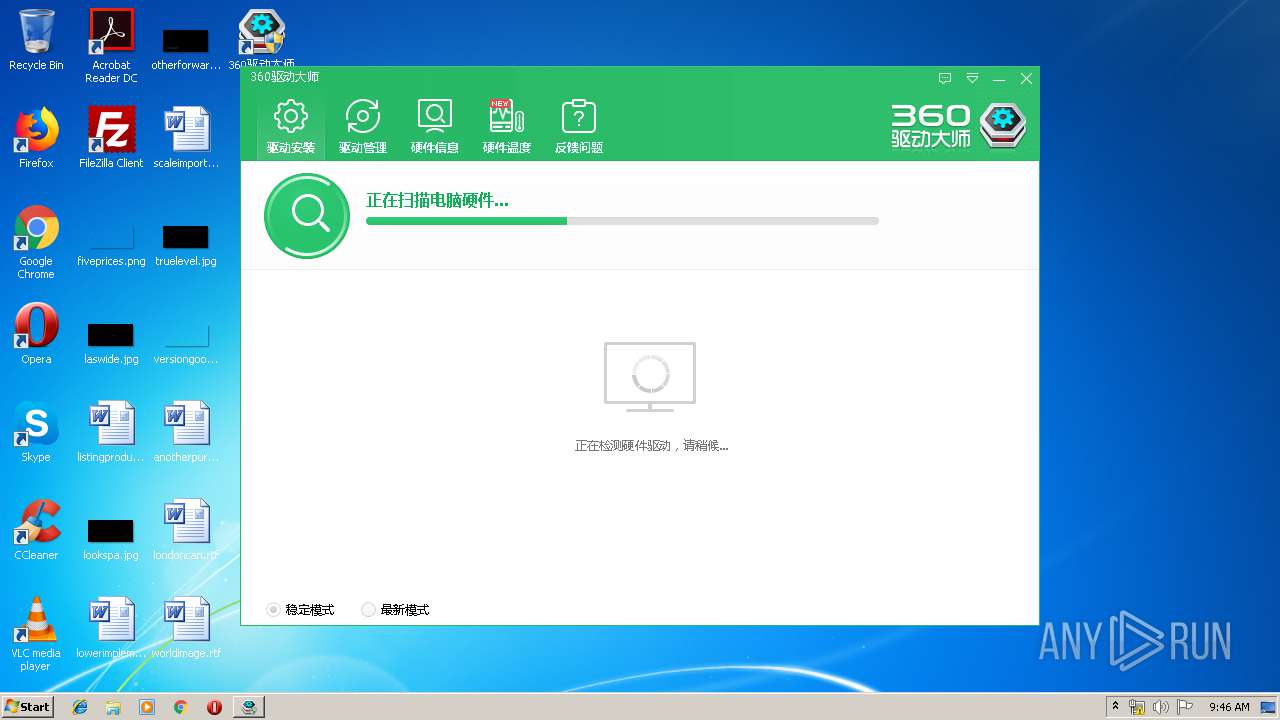Select the Google Chrome desktop shortcut
Screen dimensions: 1280x720
(36, 242)
